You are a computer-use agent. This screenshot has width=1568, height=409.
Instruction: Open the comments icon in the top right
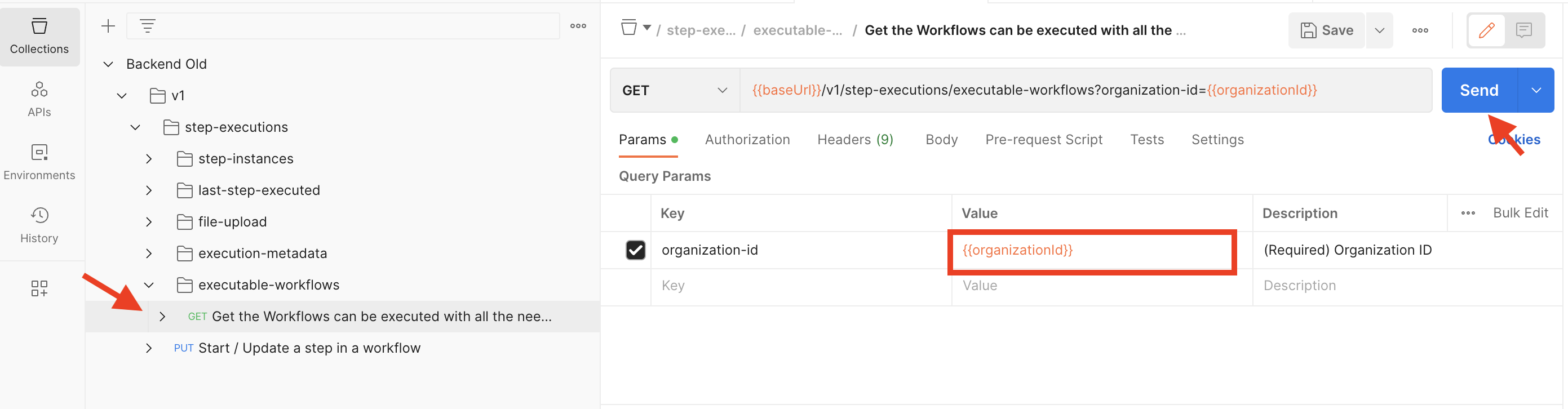tap(1523, 30)
